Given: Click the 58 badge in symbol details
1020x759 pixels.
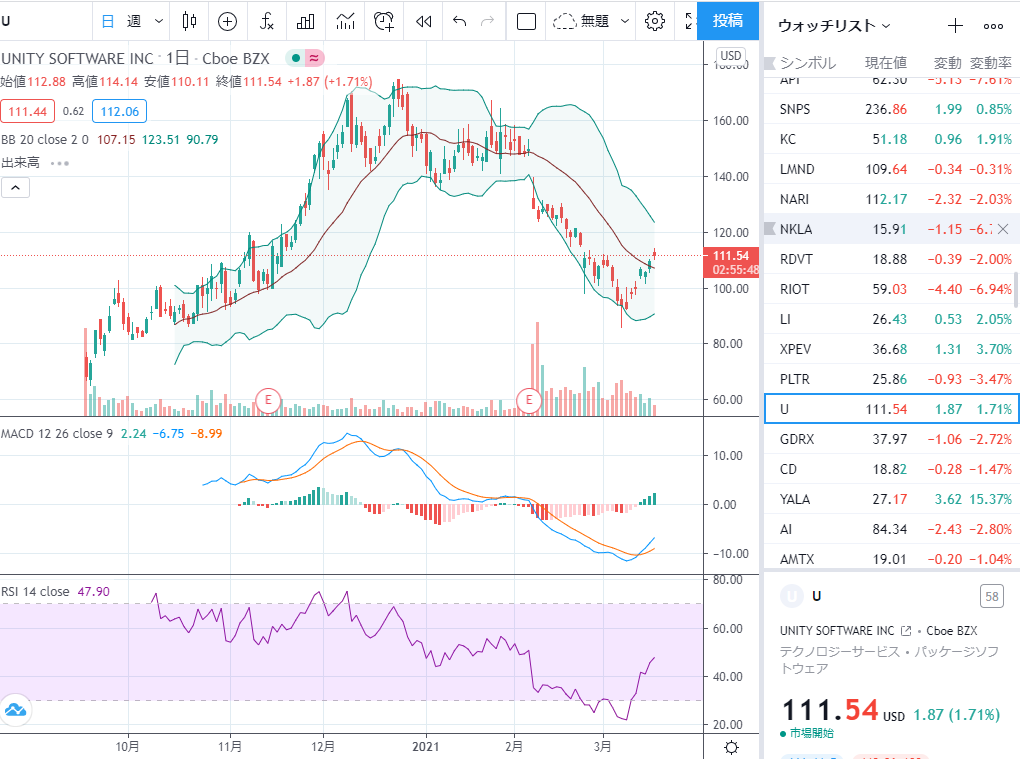Looking at the screenshot, I should [991, 596].
